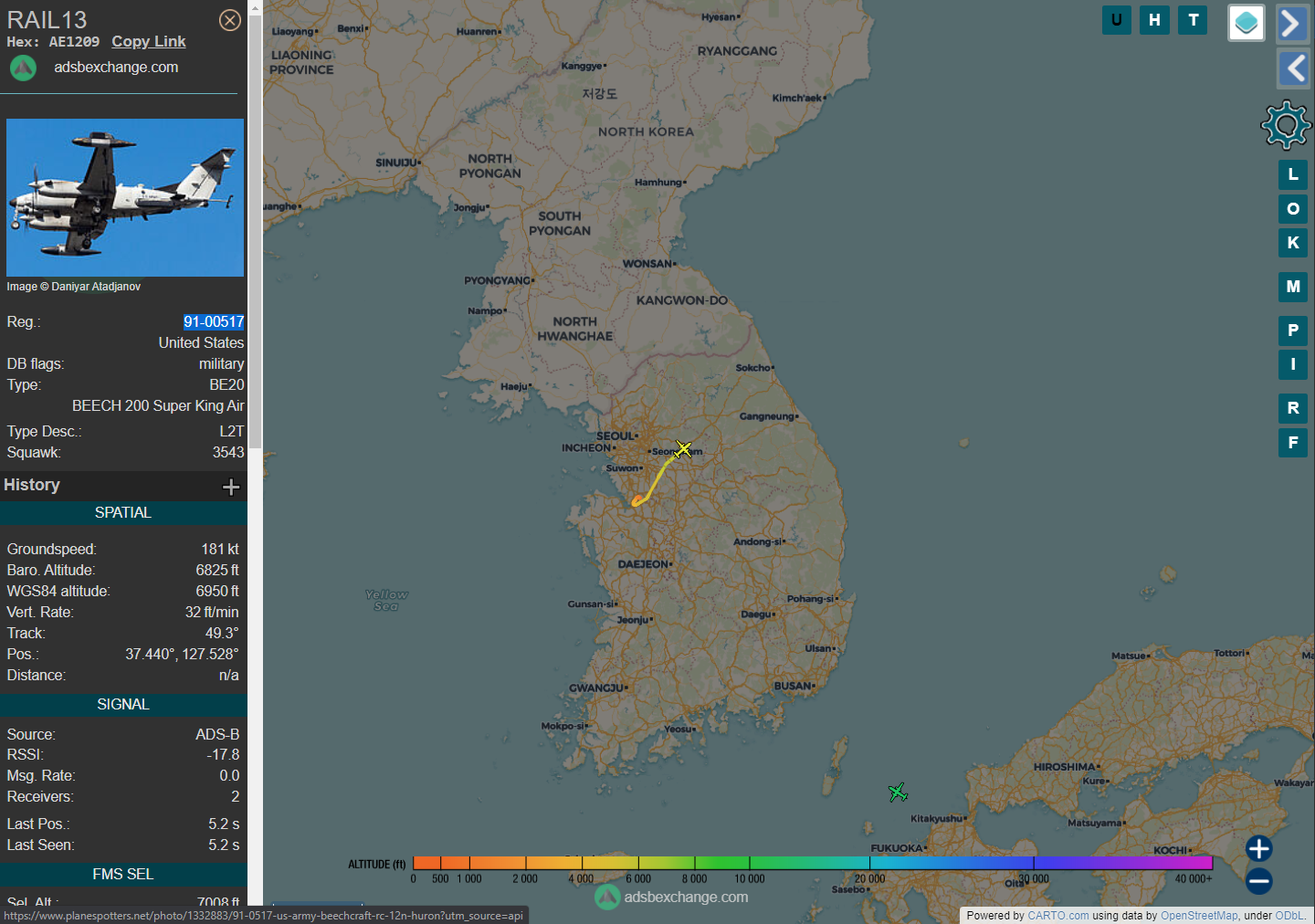Click the sidebar vertical scrollbar
The width and height of the screenshot is (1315, 924).
255,232
